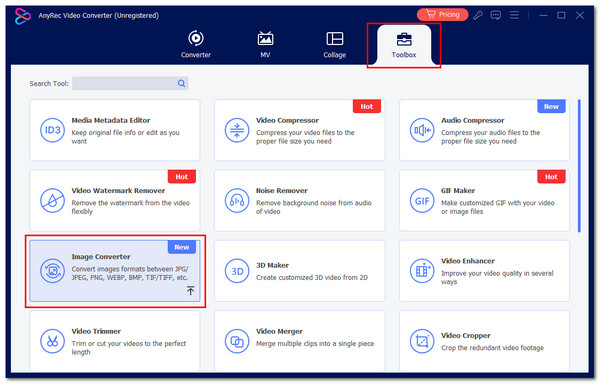Viewport: 600px width, 384px height.
Task: Open the feedback chat icon
Action: pyautogui.click(x=496, y=15)
